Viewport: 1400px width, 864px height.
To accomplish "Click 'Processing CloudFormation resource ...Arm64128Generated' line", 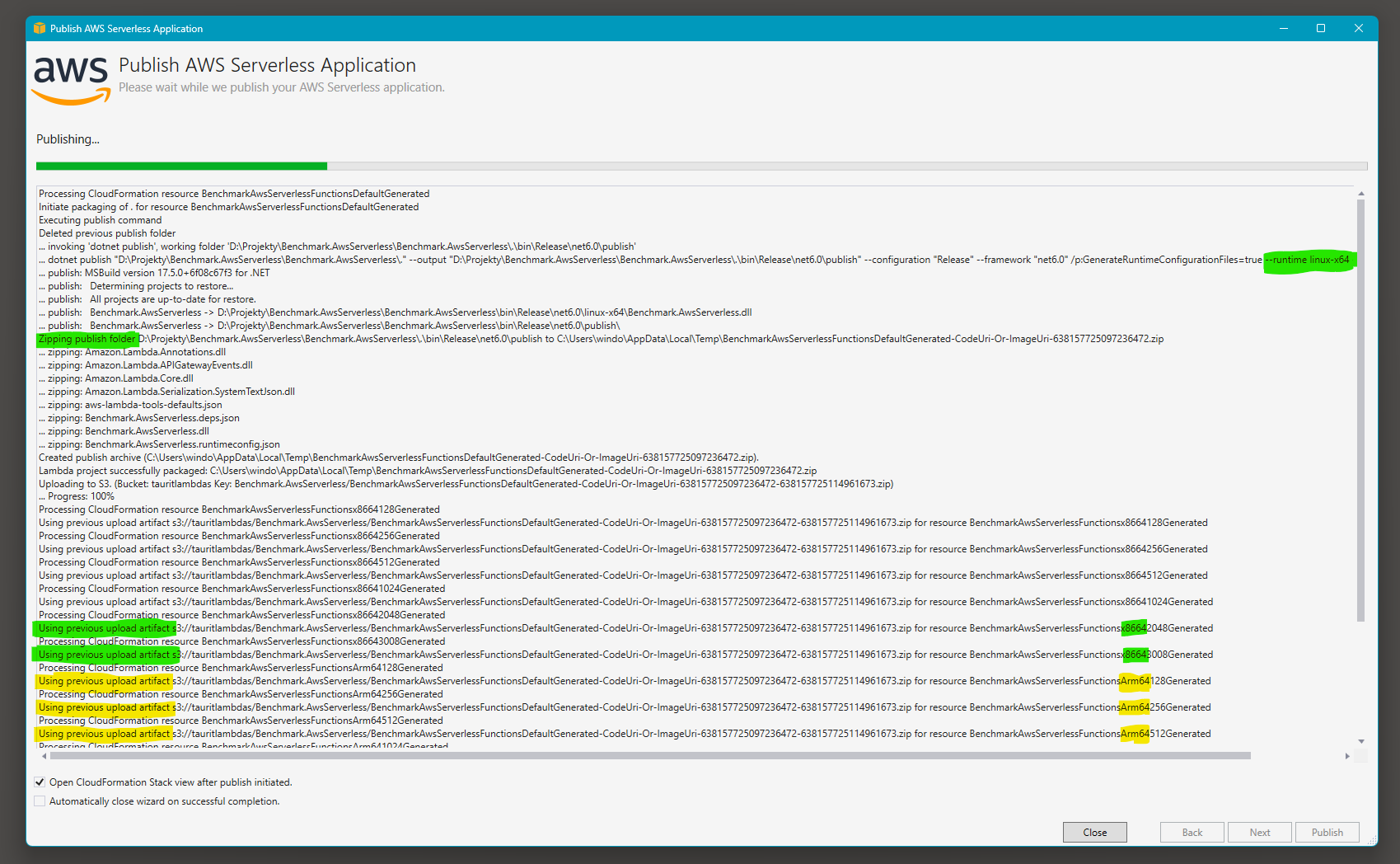I will (241, 668).
